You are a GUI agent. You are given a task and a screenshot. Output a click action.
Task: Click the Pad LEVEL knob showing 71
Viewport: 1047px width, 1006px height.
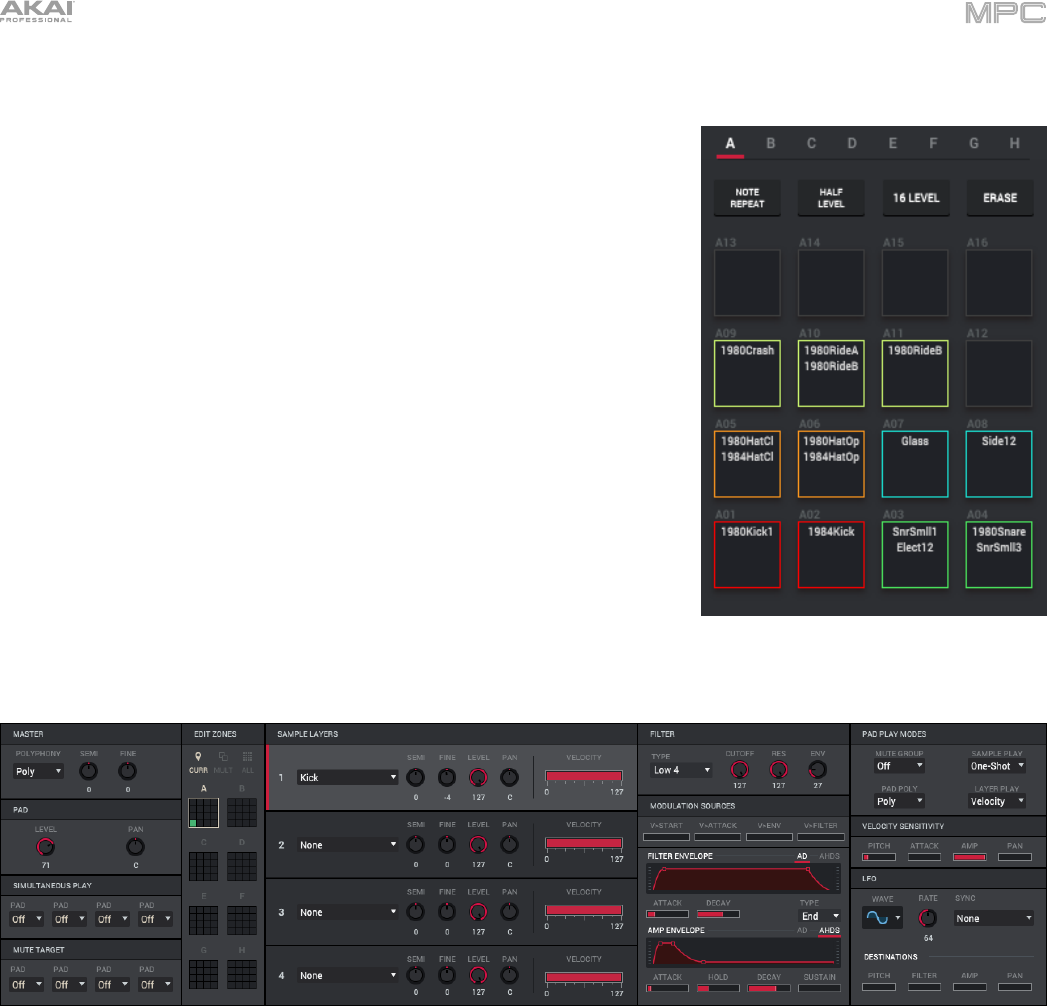(45, 846)
